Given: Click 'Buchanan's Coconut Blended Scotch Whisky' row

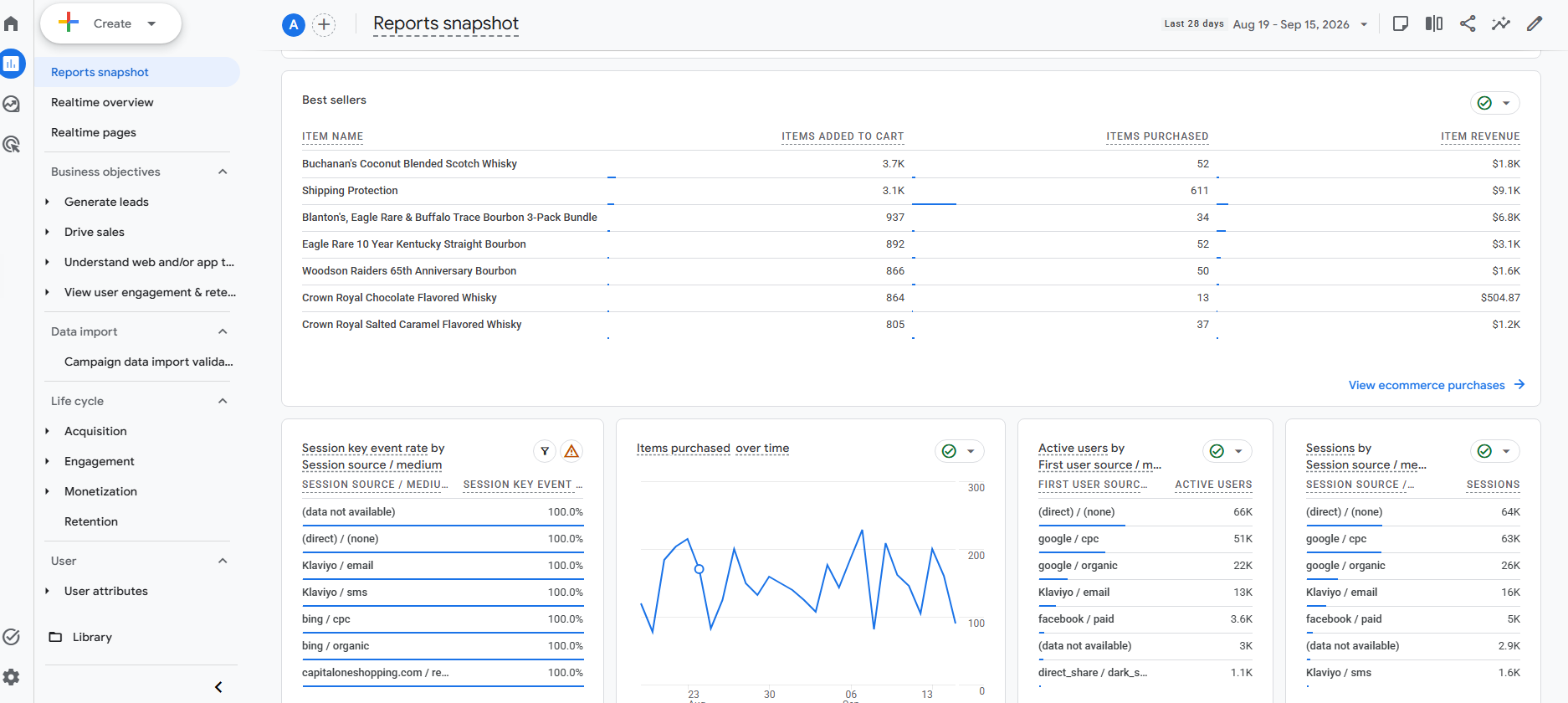Looking at the screenshot, I should coord(911,164).
